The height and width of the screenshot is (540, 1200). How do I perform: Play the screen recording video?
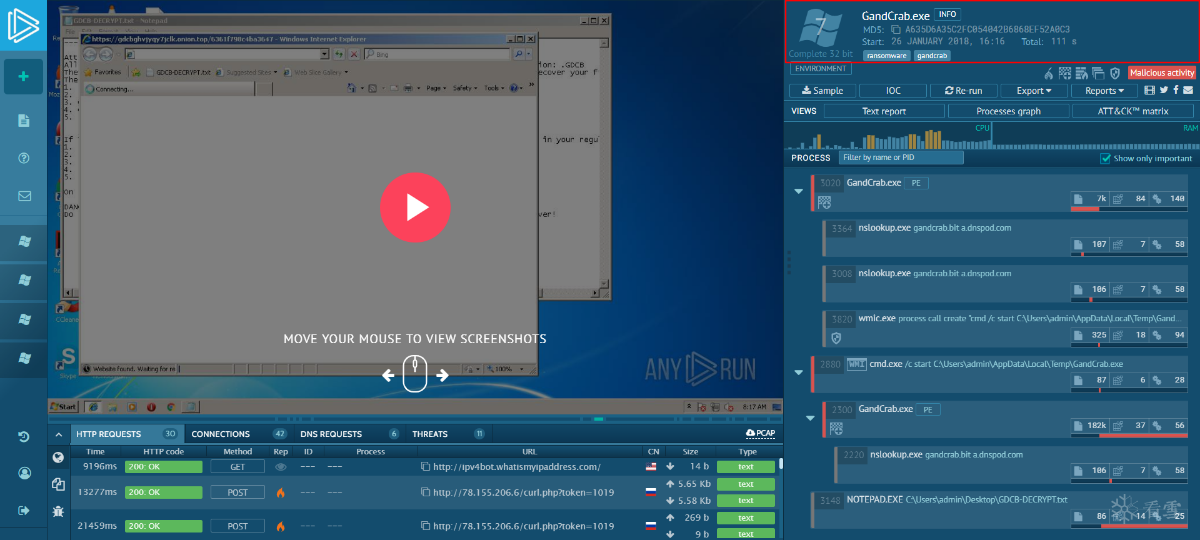pos(416,207)
